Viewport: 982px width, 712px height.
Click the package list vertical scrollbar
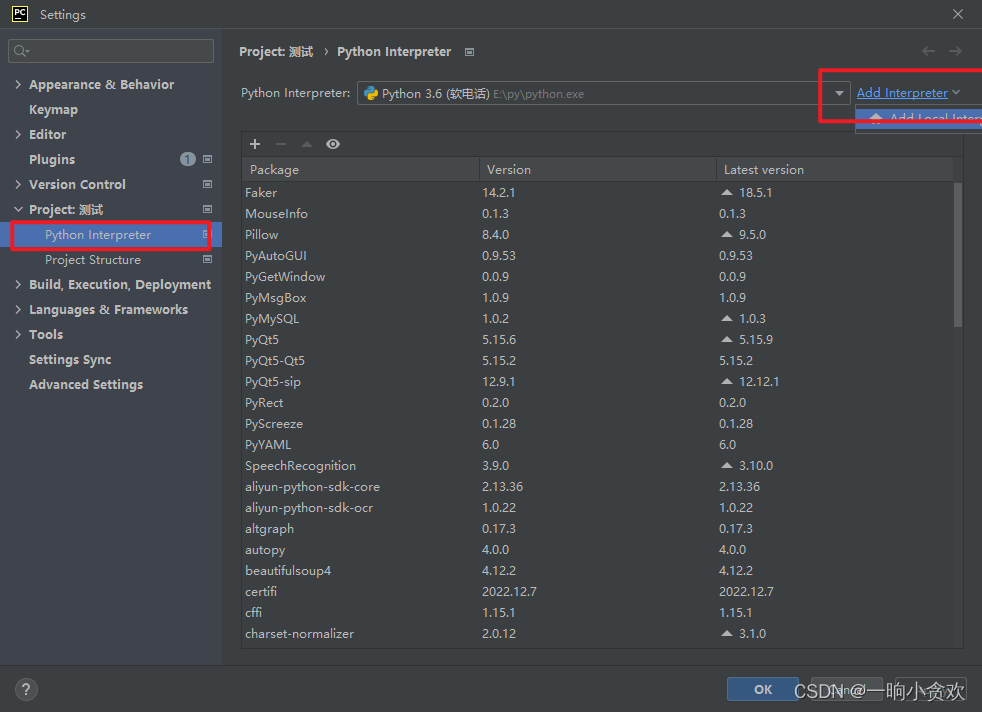(x=958, y=255)
